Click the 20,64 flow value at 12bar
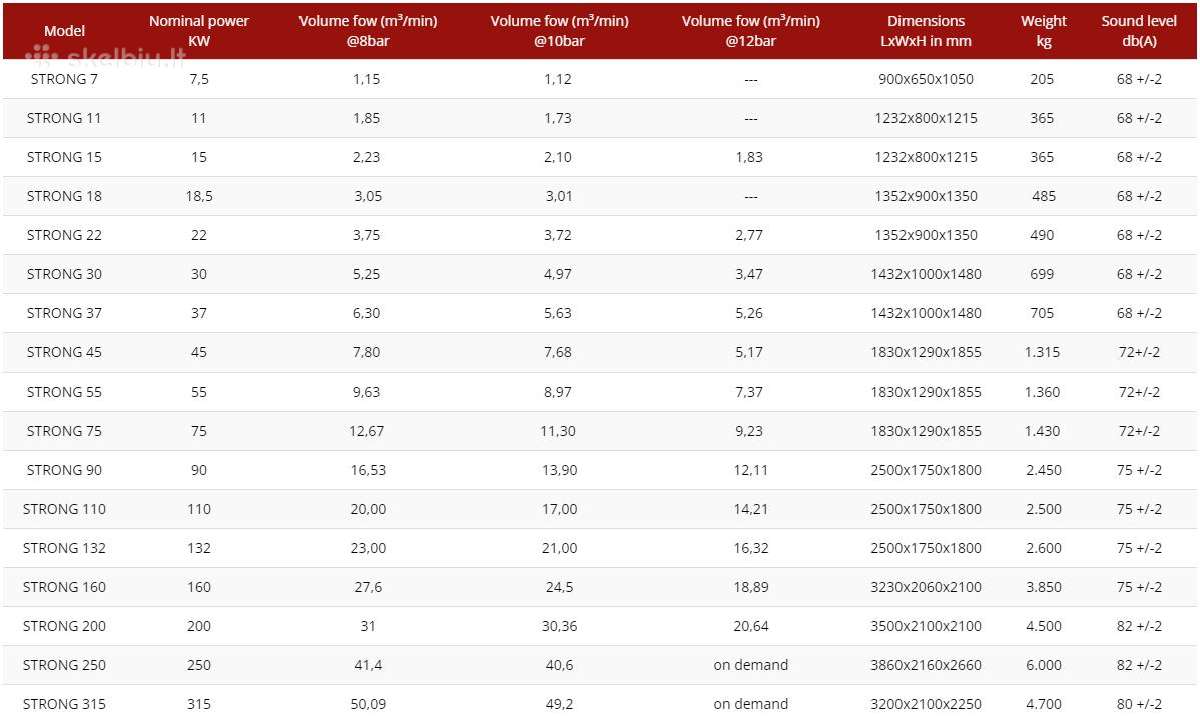The image size is (1200, 719). tap(750, 626)
